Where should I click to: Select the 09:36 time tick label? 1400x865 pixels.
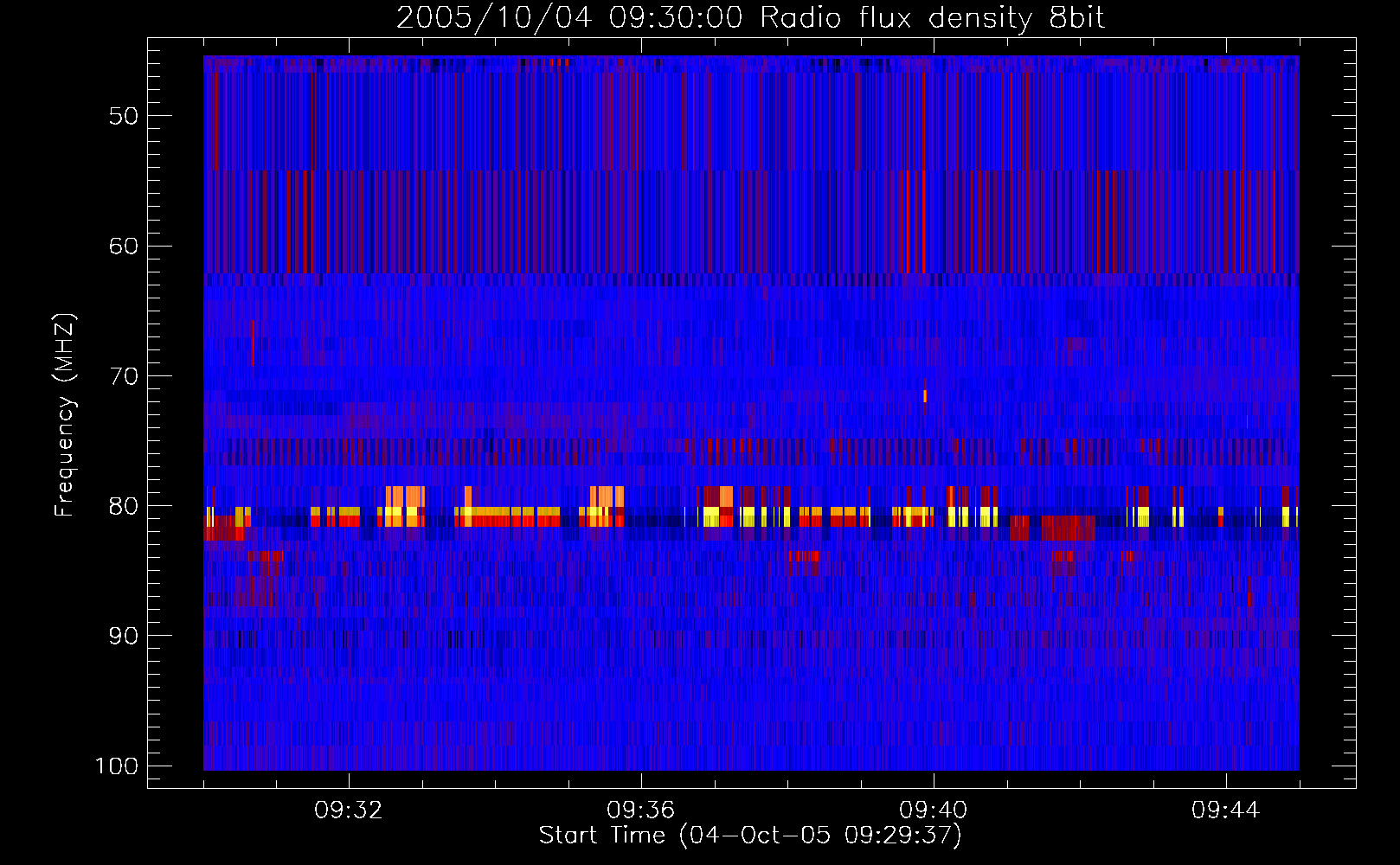tap(641, 811)
